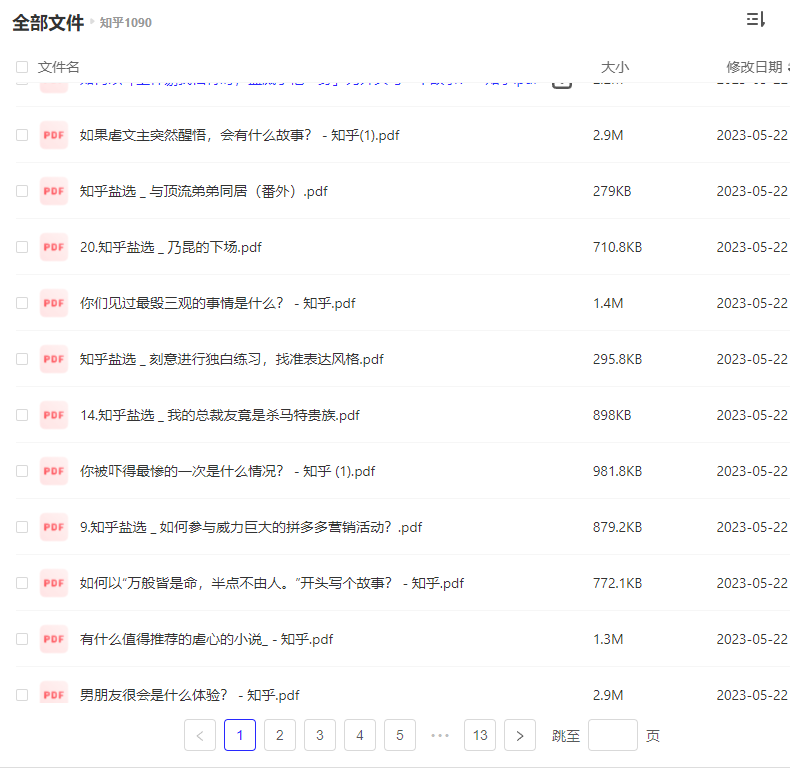Select checkbox for 你被吓得最惨的一次 file
This screenshot has width=790, height=781.
point(22,471)
